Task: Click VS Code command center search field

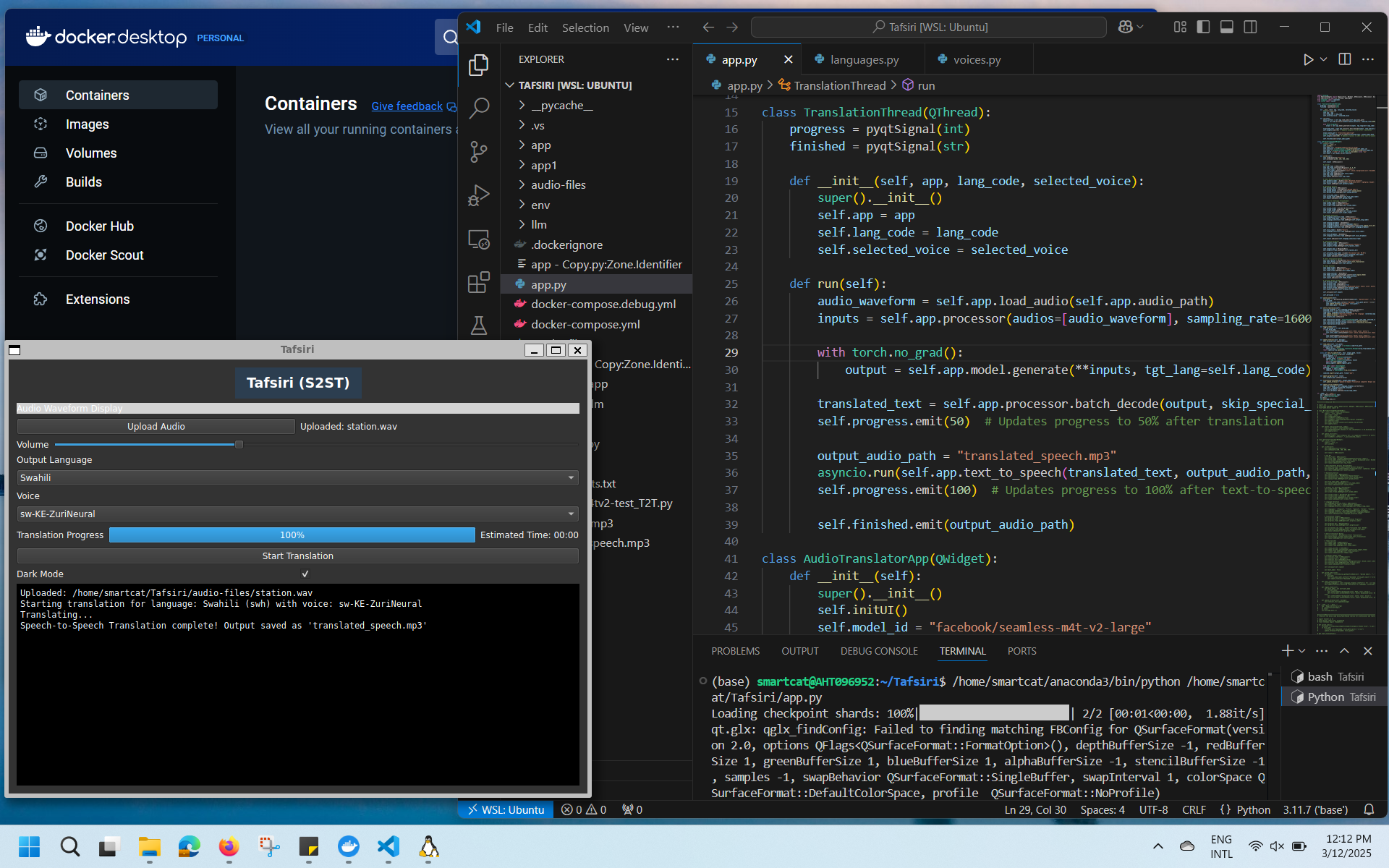Action: point(929,27)
